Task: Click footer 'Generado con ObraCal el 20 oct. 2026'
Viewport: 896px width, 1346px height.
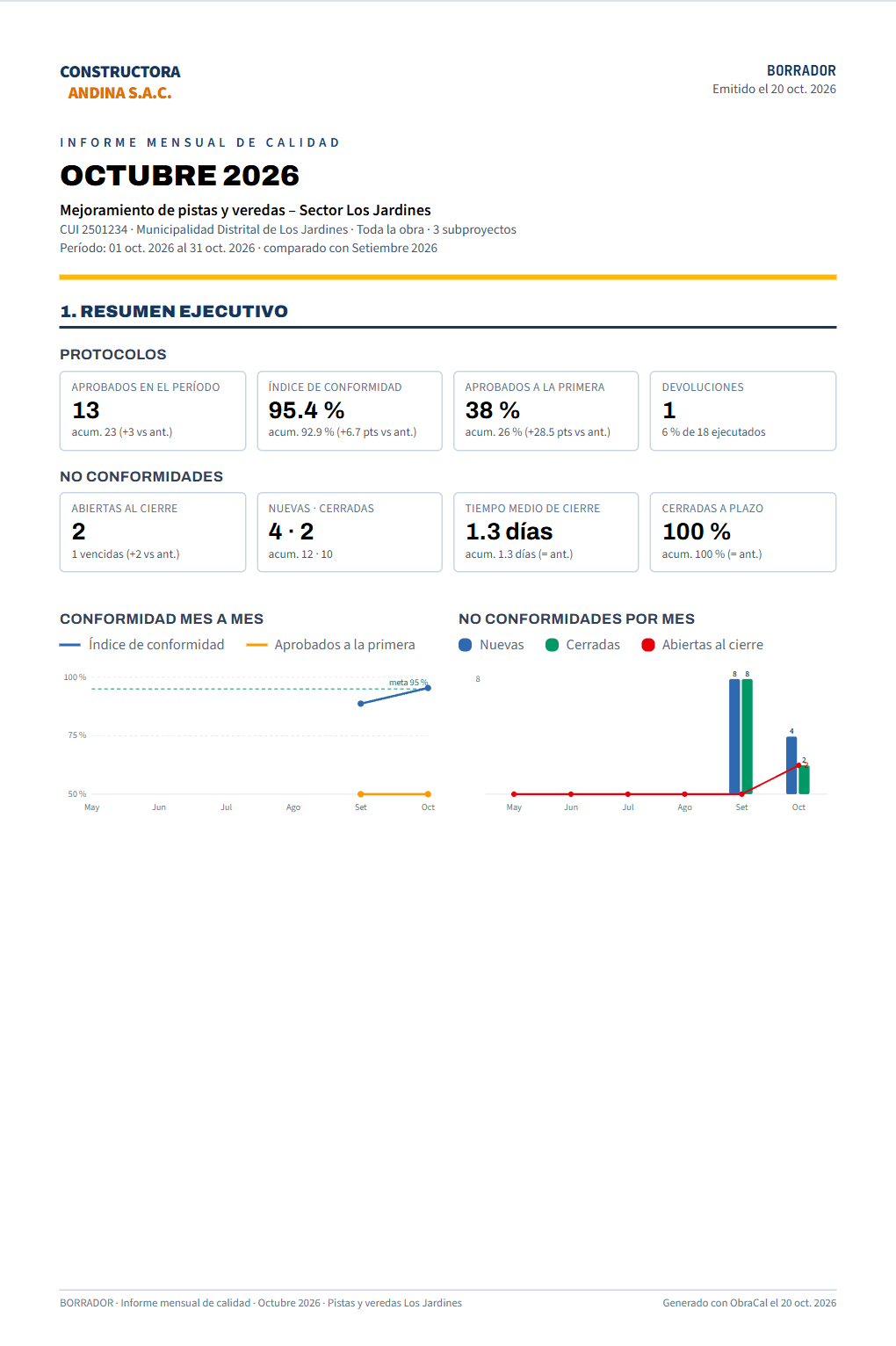Action: pos(749,1303)
